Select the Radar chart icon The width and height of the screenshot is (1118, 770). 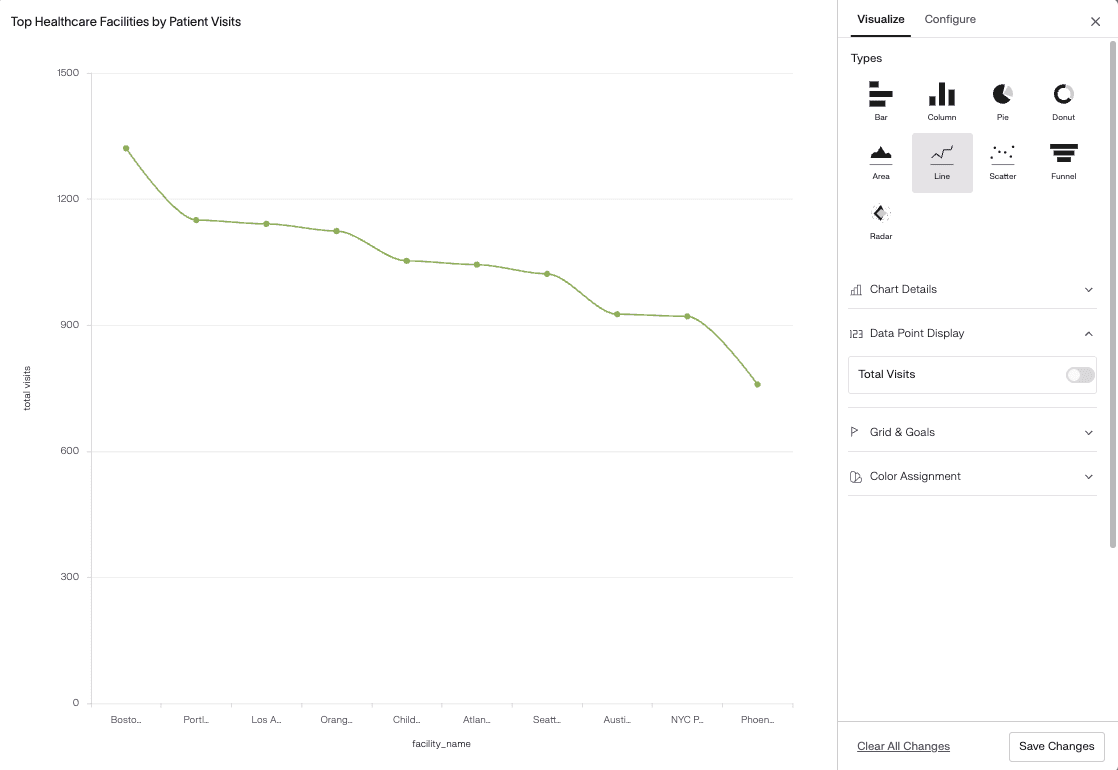pos(880,217)
